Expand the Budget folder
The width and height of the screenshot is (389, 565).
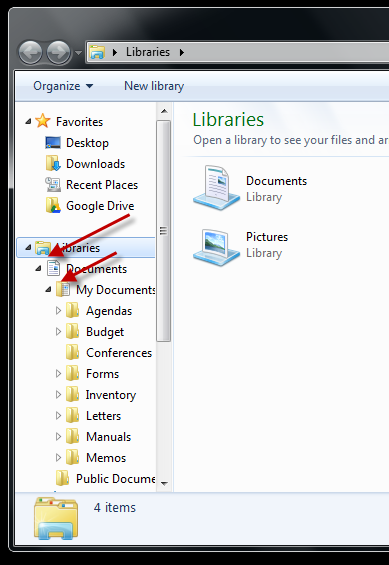point(58,332)
